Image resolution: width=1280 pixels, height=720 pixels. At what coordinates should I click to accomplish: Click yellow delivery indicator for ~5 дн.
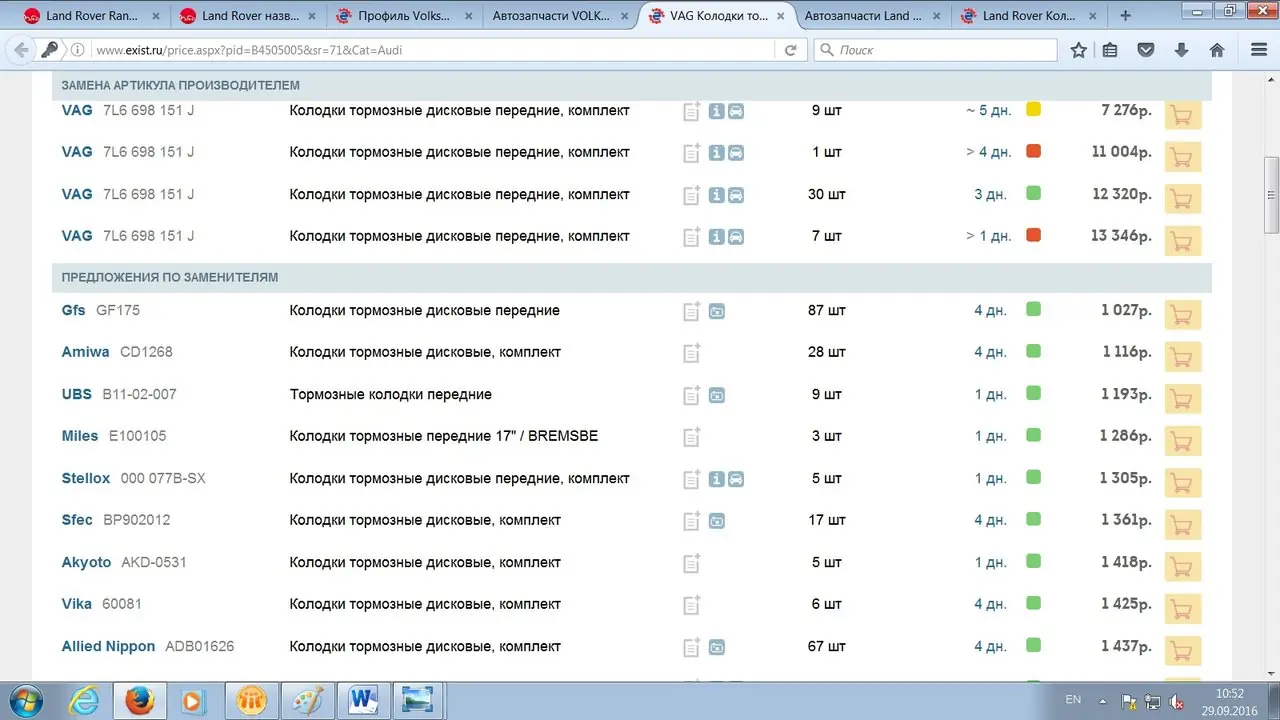coord(1033,109)
